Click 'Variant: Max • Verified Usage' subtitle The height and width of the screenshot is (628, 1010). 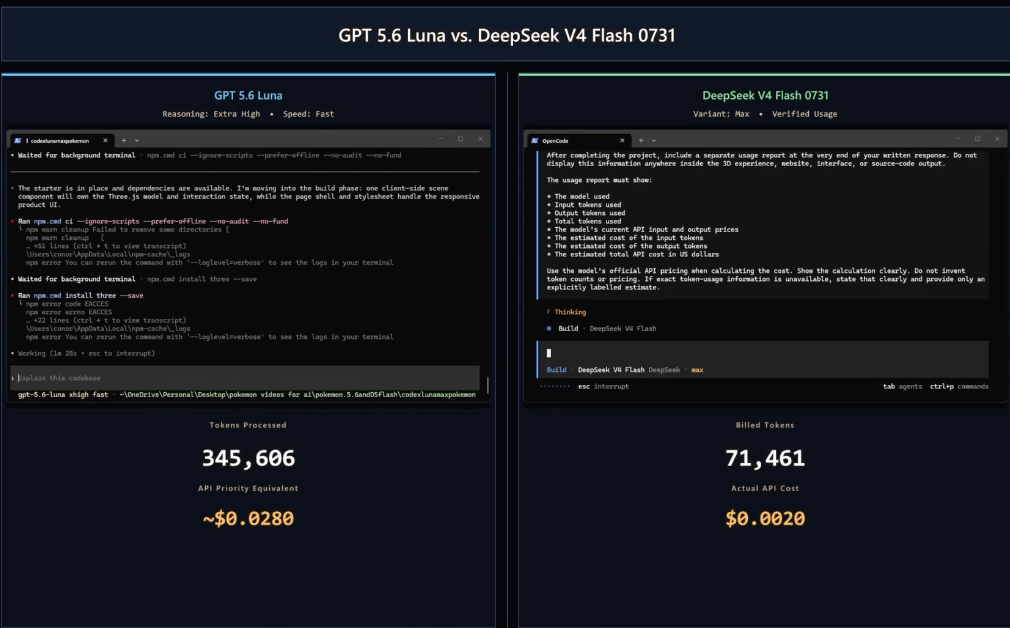(x=765, y=114)
